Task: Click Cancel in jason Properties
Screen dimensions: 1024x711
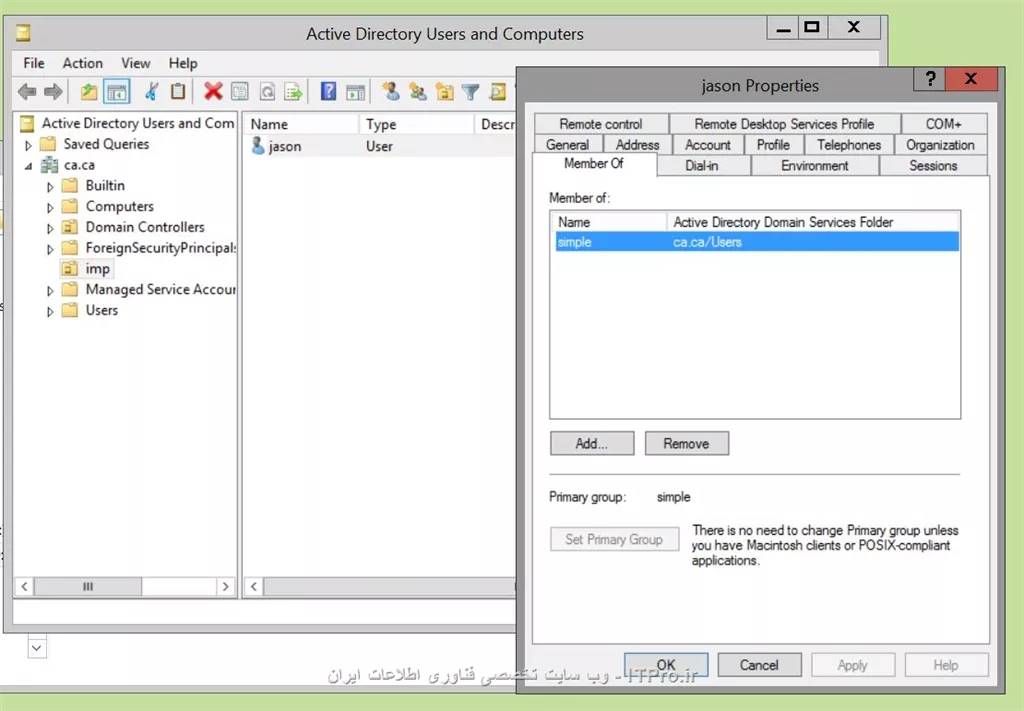Action: click(759, 665)
